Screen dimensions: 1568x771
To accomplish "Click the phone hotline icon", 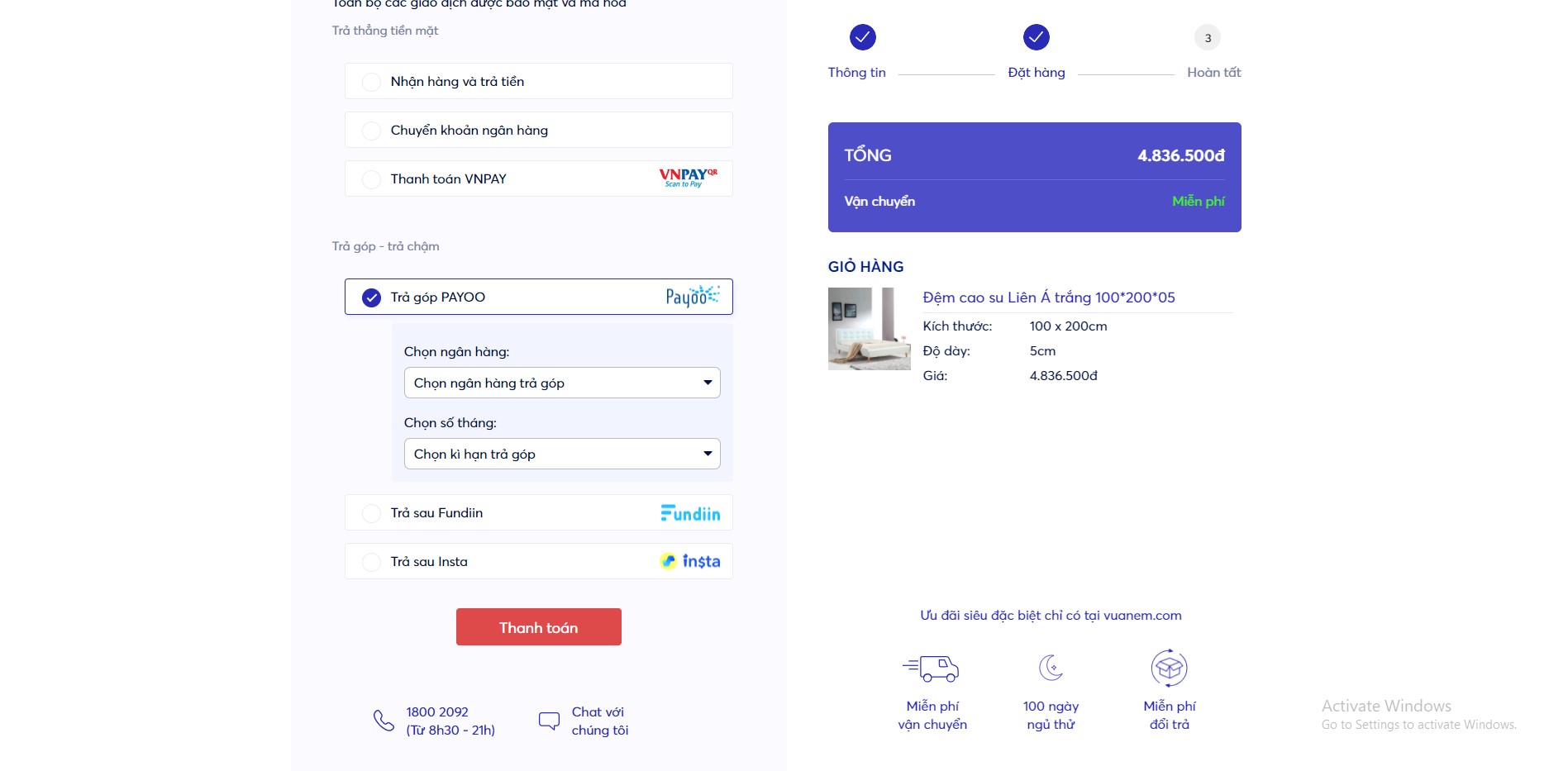I will click(x=384, y=721).
